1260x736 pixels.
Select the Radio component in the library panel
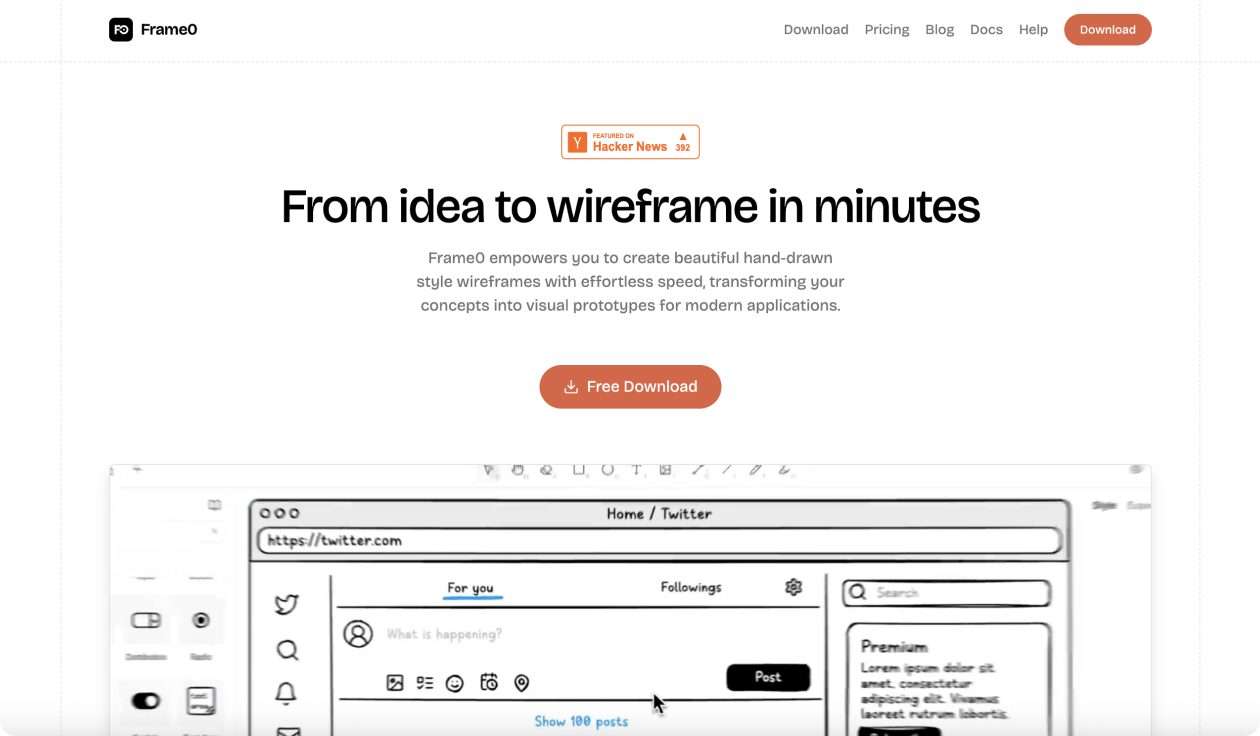201,620
